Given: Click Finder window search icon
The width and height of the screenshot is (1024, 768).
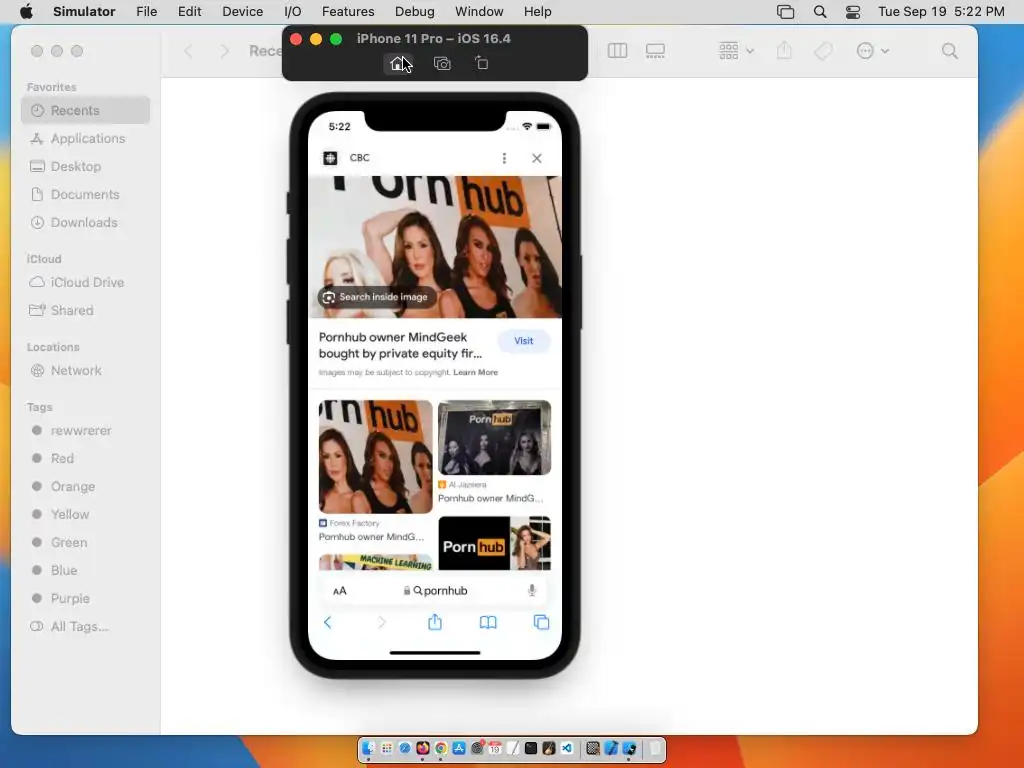Looking at the screenshot, I should 950,51.
